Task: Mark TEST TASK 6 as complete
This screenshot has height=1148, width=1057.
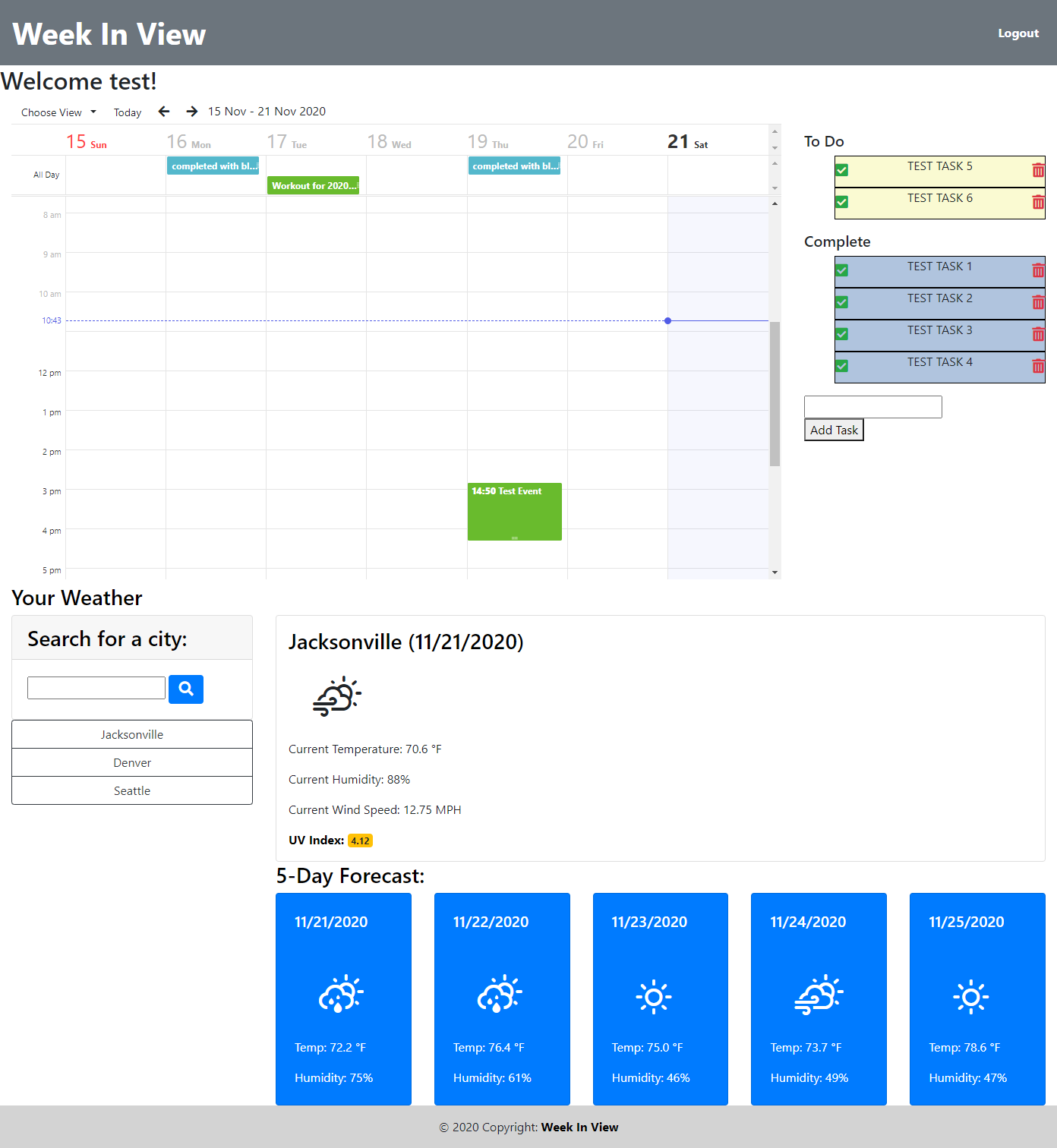Action: [842, 202]
